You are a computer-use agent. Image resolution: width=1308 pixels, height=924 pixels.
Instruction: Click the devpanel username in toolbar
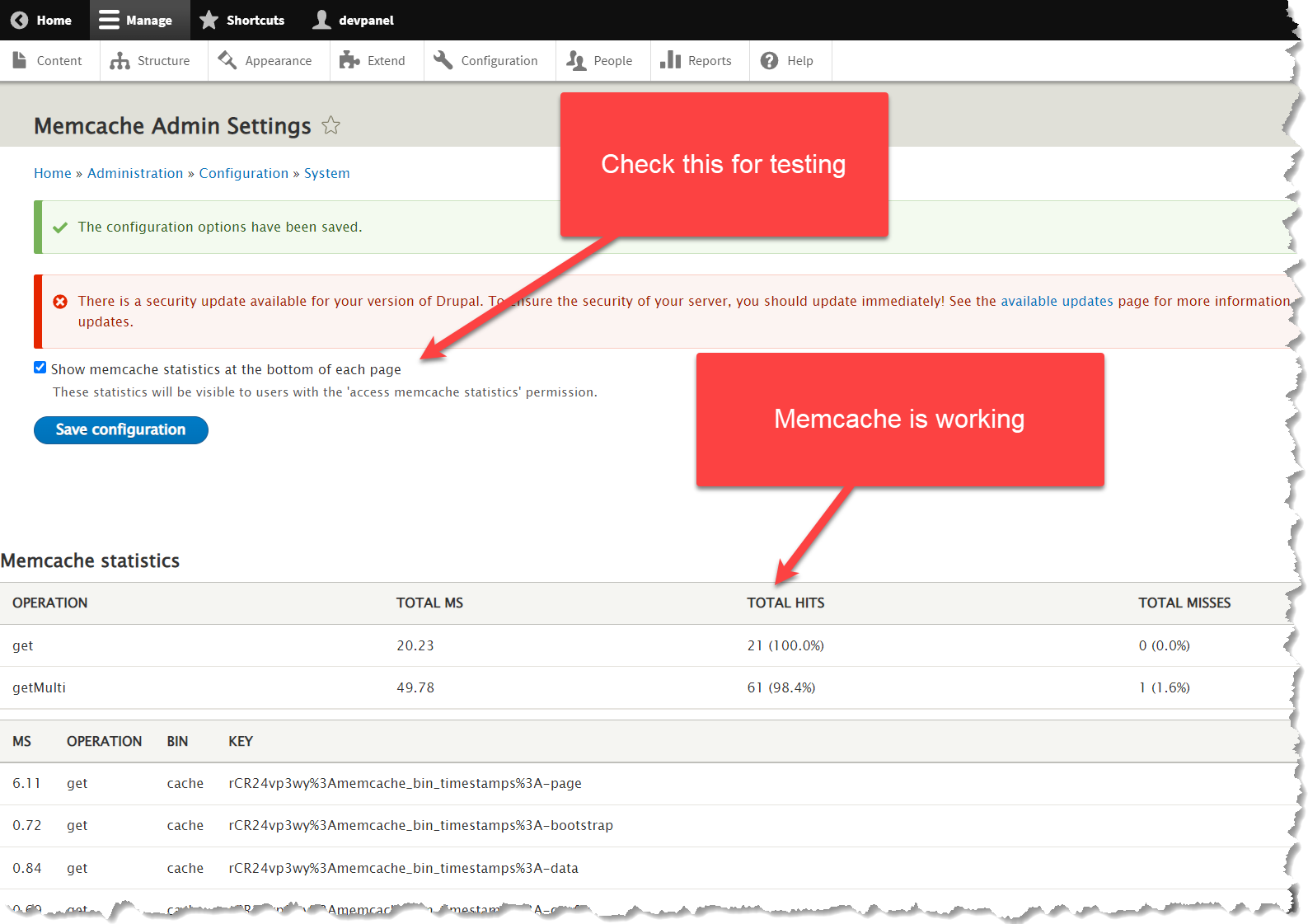366,20
